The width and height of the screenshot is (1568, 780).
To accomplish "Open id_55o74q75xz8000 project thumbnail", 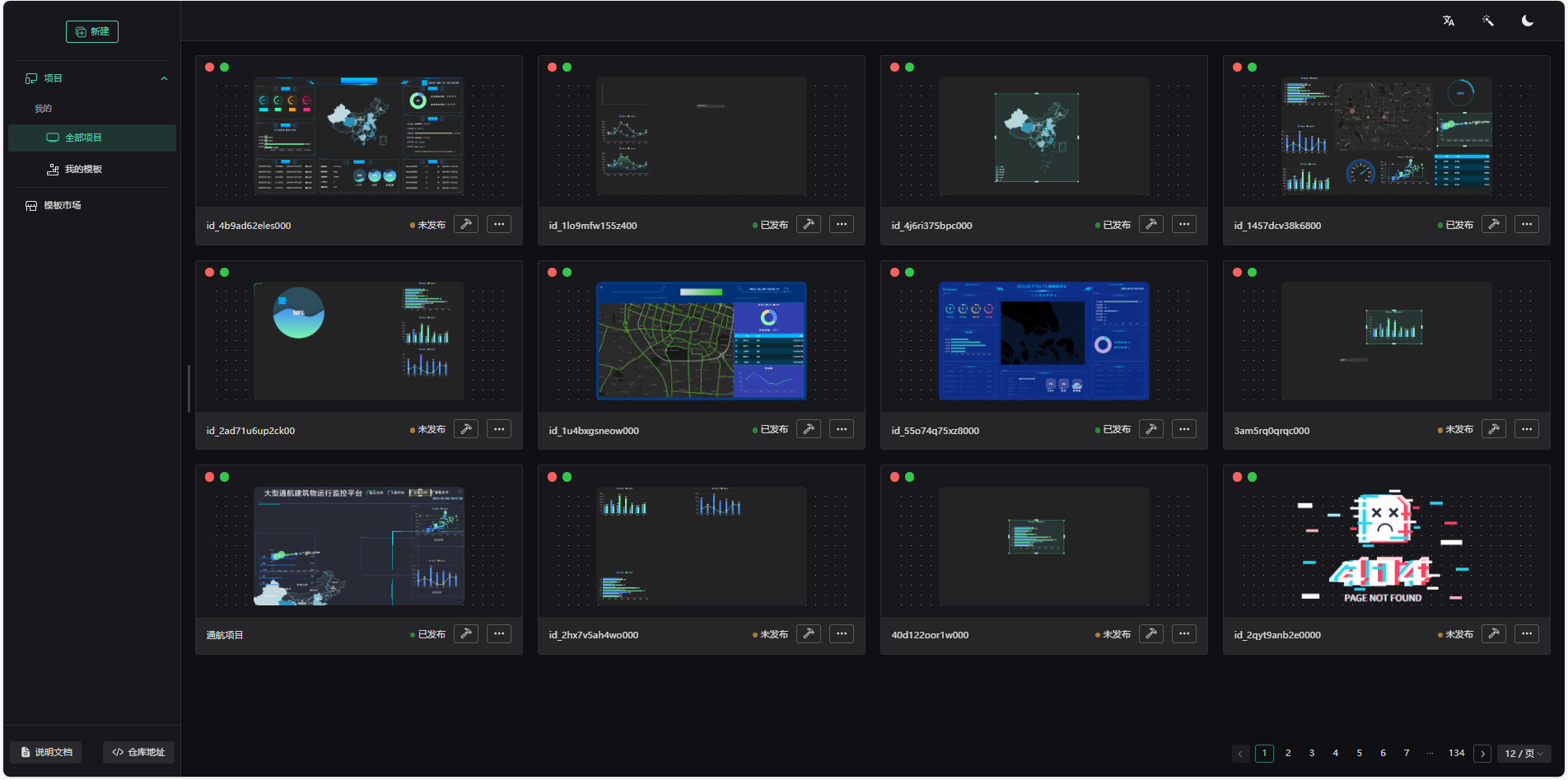I will [1043, 341].
